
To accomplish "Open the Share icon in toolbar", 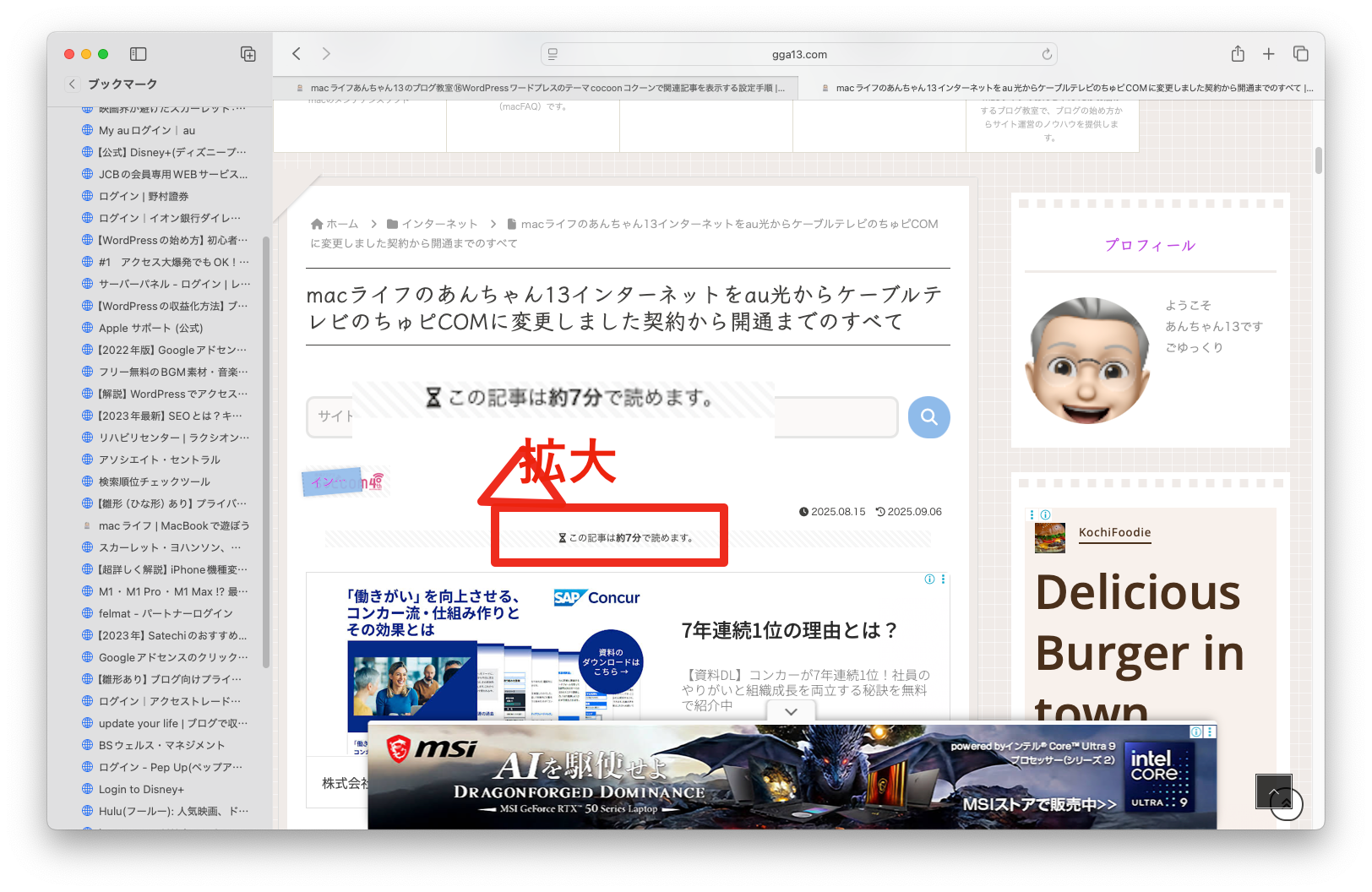I will (1238, 54).
